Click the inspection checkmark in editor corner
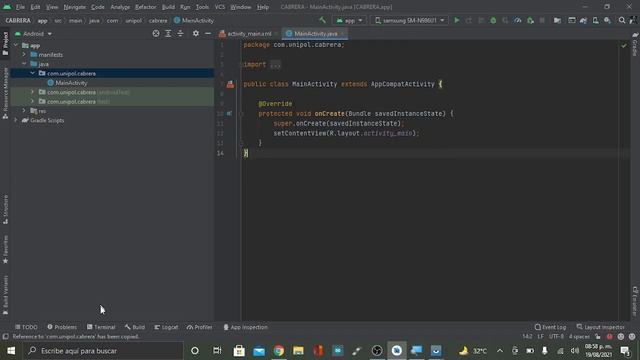Screen dimensions: 640x360 624,46
